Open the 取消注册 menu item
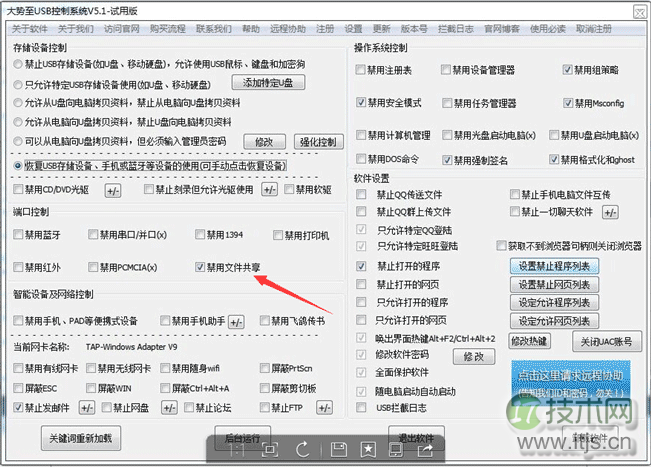The width and height of the screenshot is (651, 467). [594, 29]
